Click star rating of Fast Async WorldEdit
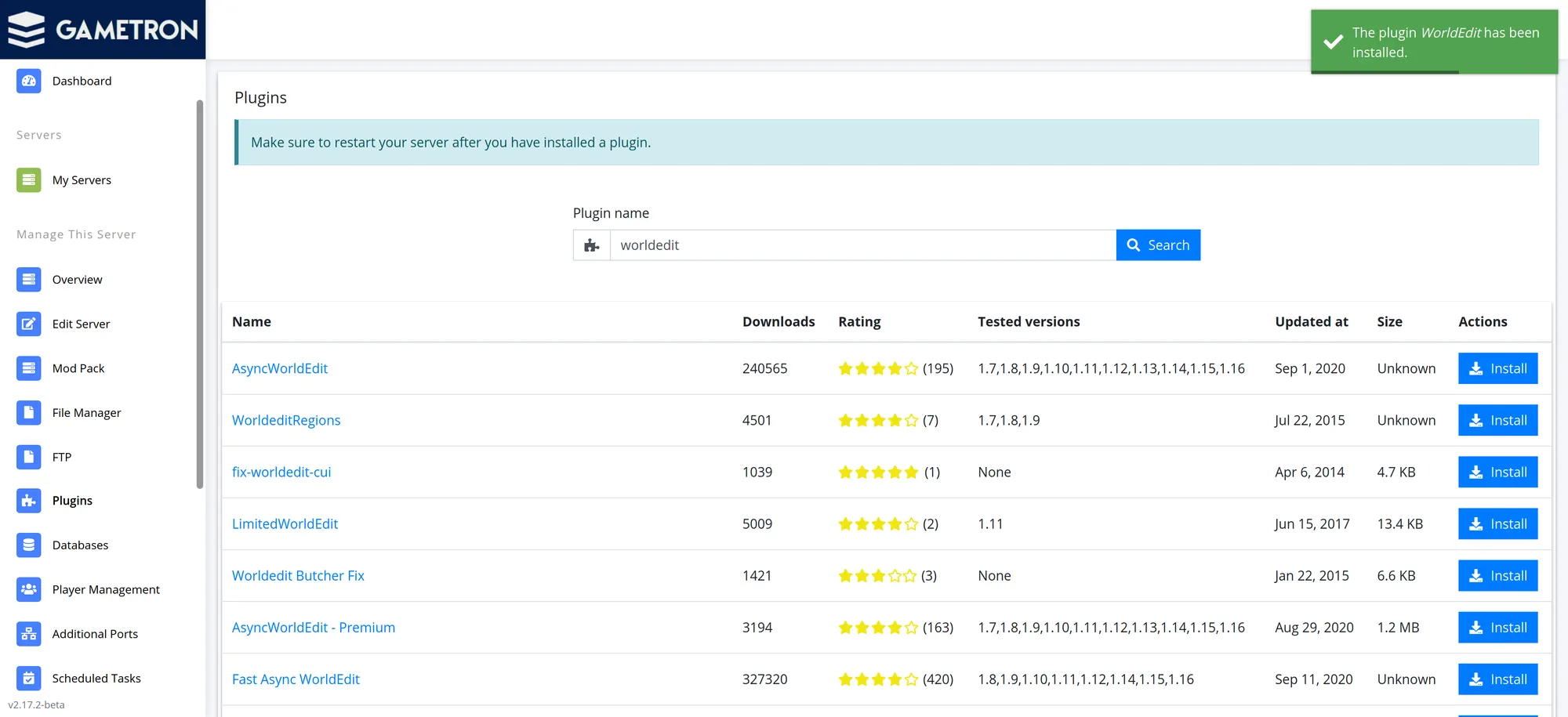The height and width of the screenshot is (717, 1568). coord(878,679)
